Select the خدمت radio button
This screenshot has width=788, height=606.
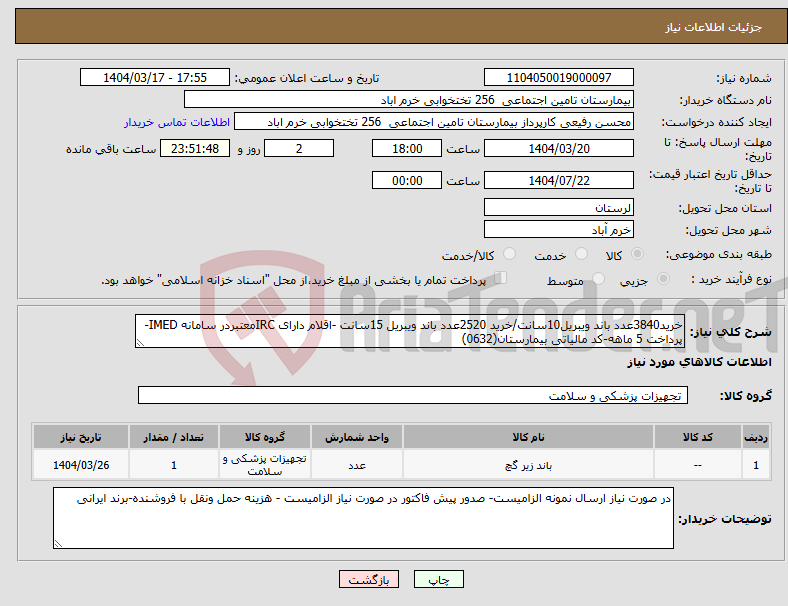click(581, 254)
